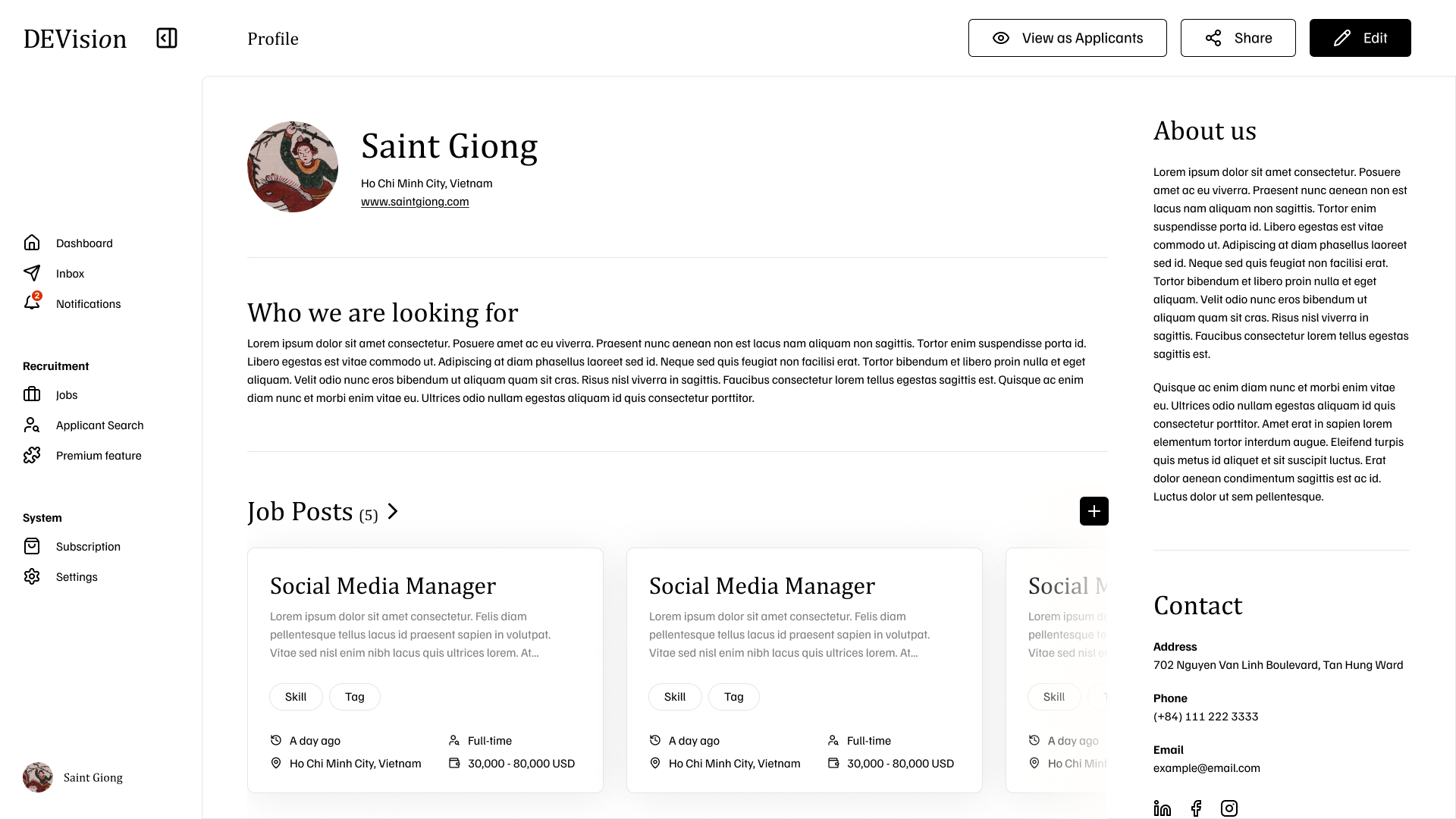Visit the Instagram profile icon
1456x819 pixels.
pyautogui.click(x=1229, y=808)
